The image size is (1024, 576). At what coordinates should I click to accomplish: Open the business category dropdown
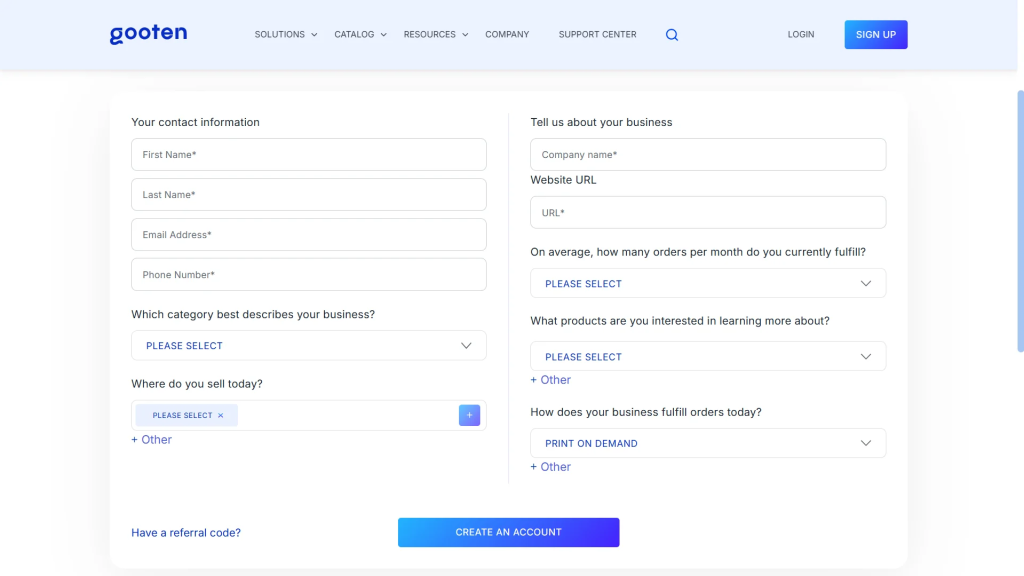pyautogui.click(x=308, y=346)
